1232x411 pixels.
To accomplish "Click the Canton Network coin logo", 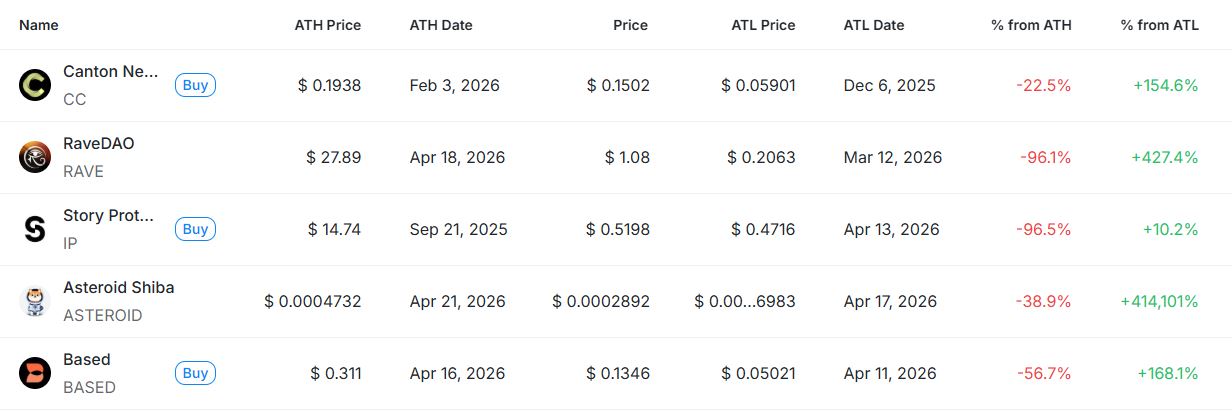I will [35, 85].
